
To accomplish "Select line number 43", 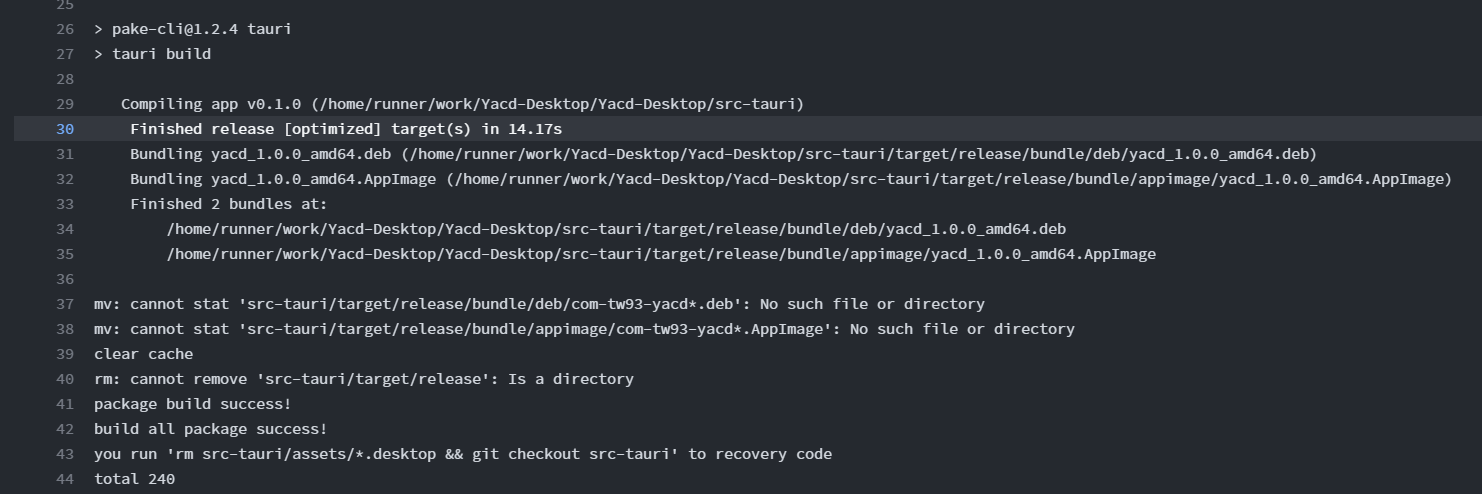I will [x=65, y=454].
